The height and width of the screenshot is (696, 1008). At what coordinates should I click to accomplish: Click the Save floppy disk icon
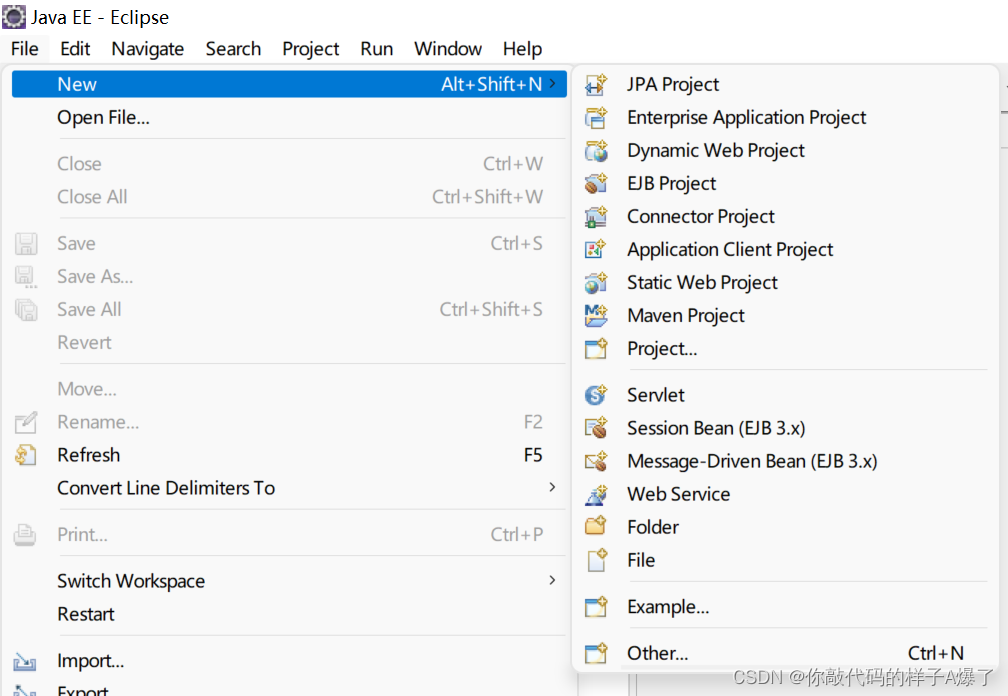(26, 244)
